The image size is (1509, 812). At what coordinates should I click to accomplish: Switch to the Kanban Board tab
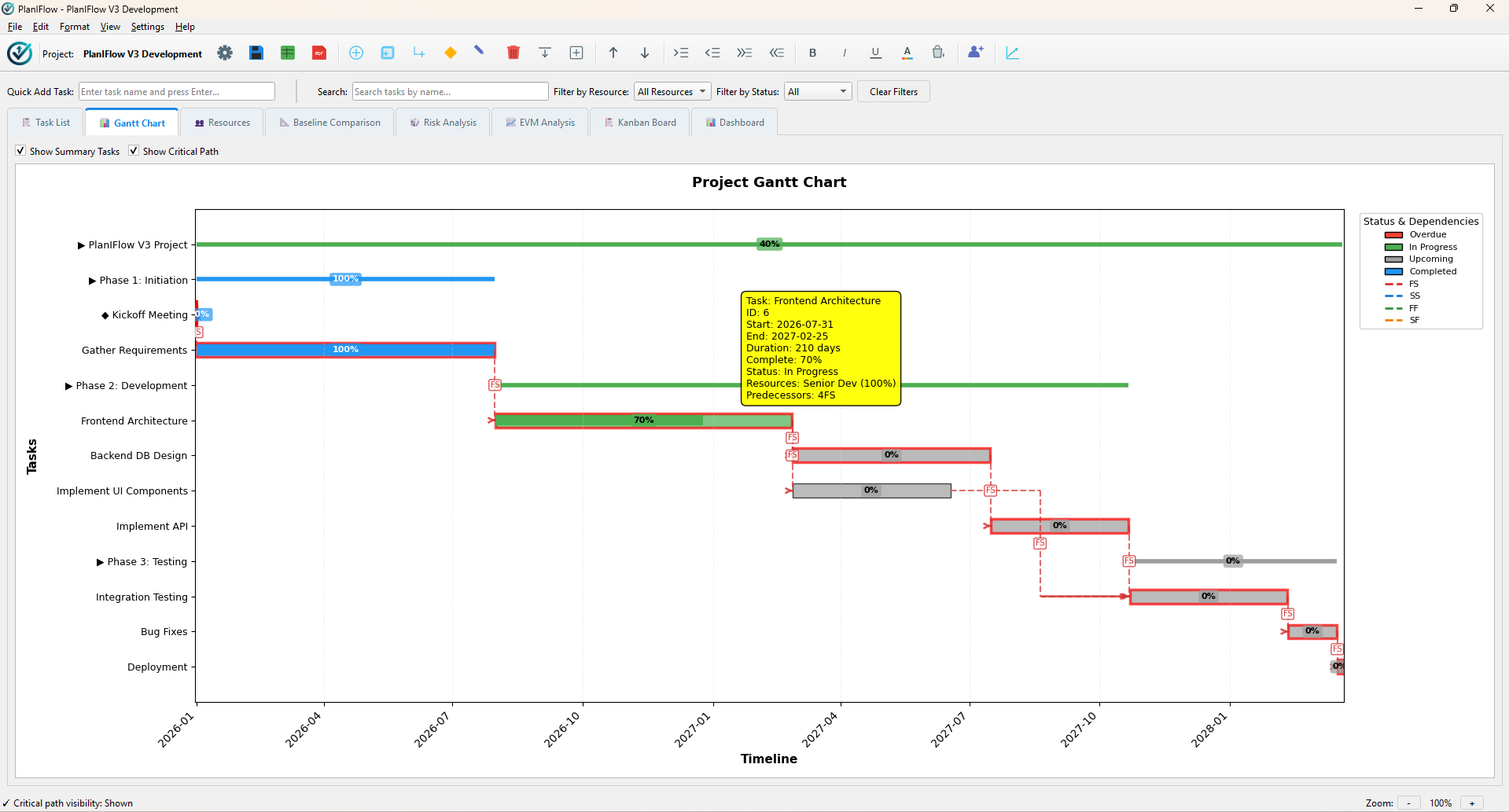coord(640,123)
